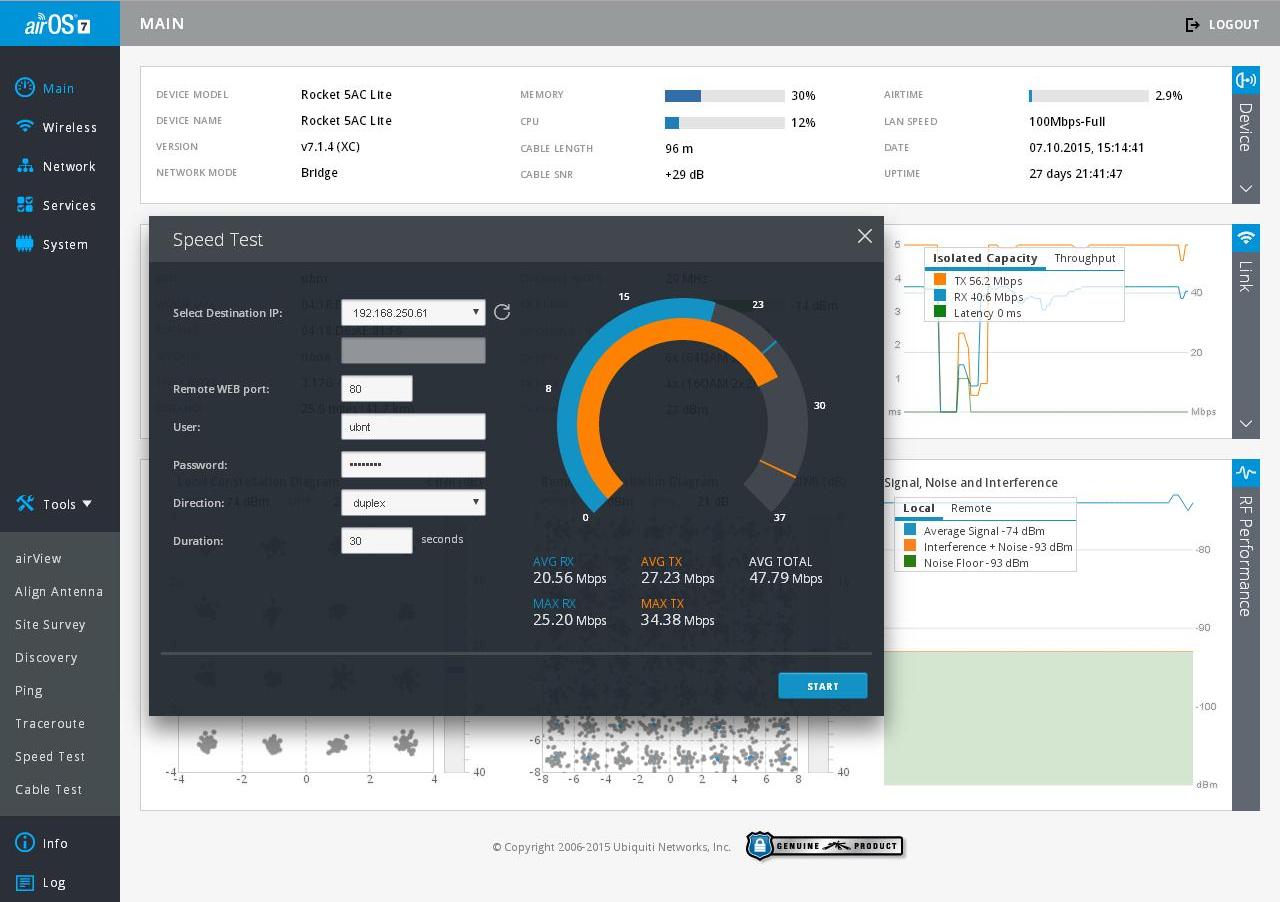This screenshot has width=1280, height=902.
Task: Click the AVG RX 20.56 Mbps value
Action: pos(570,578)
